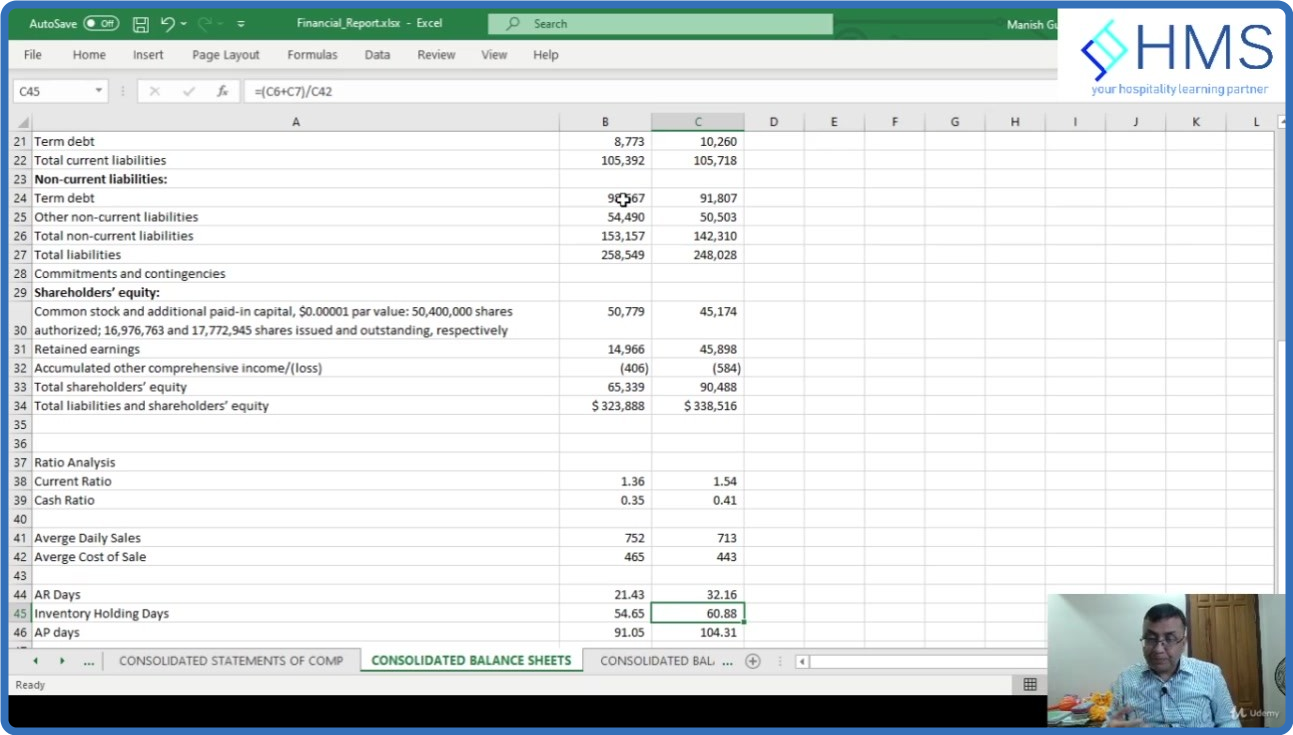Viewport: 1293px width, 735px height.
Task: Click the hidden sheets ellipsis before tabs
Action: point(88,661)
